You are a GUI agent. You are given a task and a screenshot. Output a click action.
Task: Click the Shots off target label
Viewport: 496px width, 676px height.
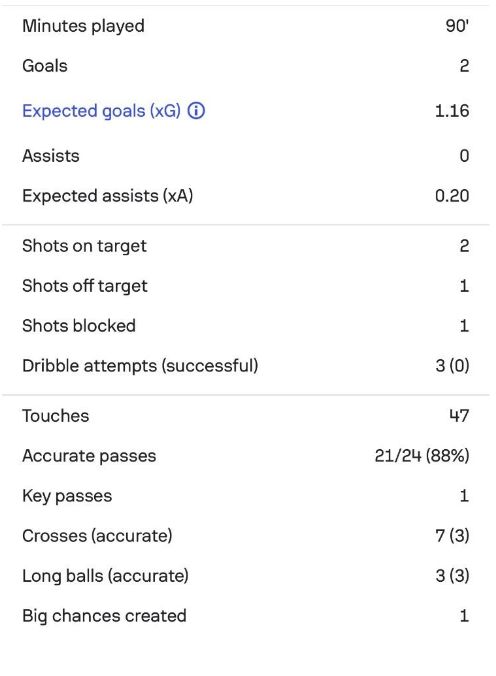point(85,286)
